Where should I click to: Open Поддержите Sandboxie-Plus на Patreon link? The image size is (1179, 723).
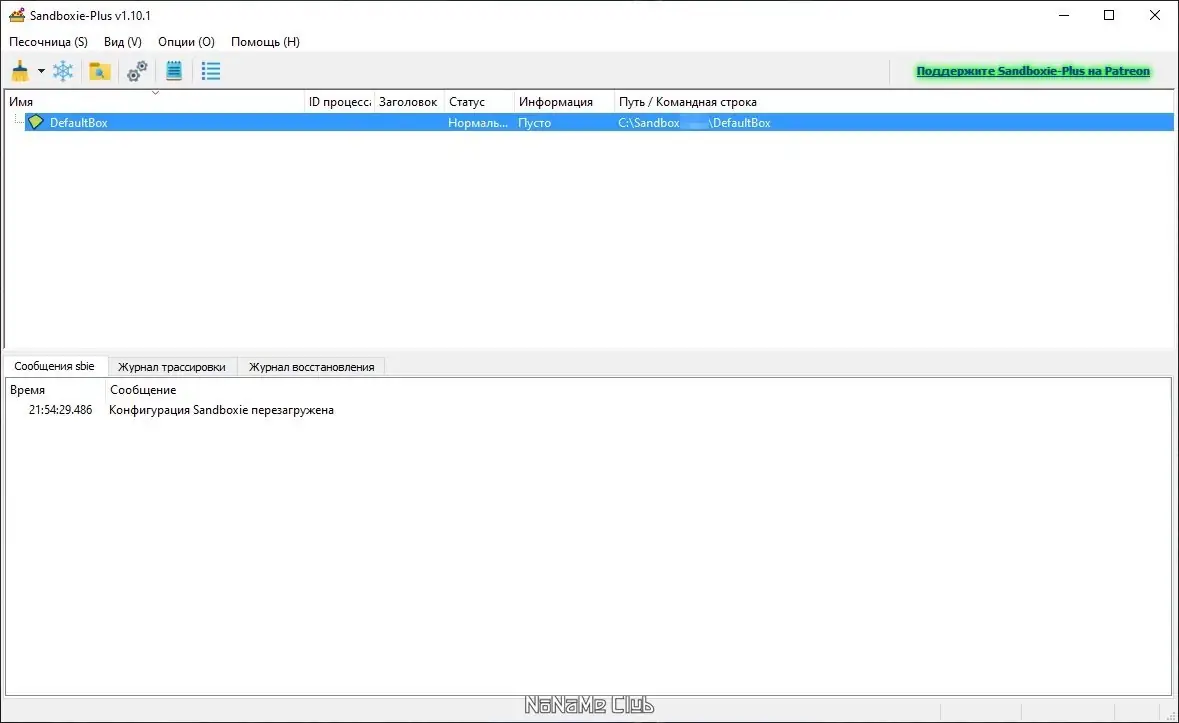click(x=1032, y=71)
